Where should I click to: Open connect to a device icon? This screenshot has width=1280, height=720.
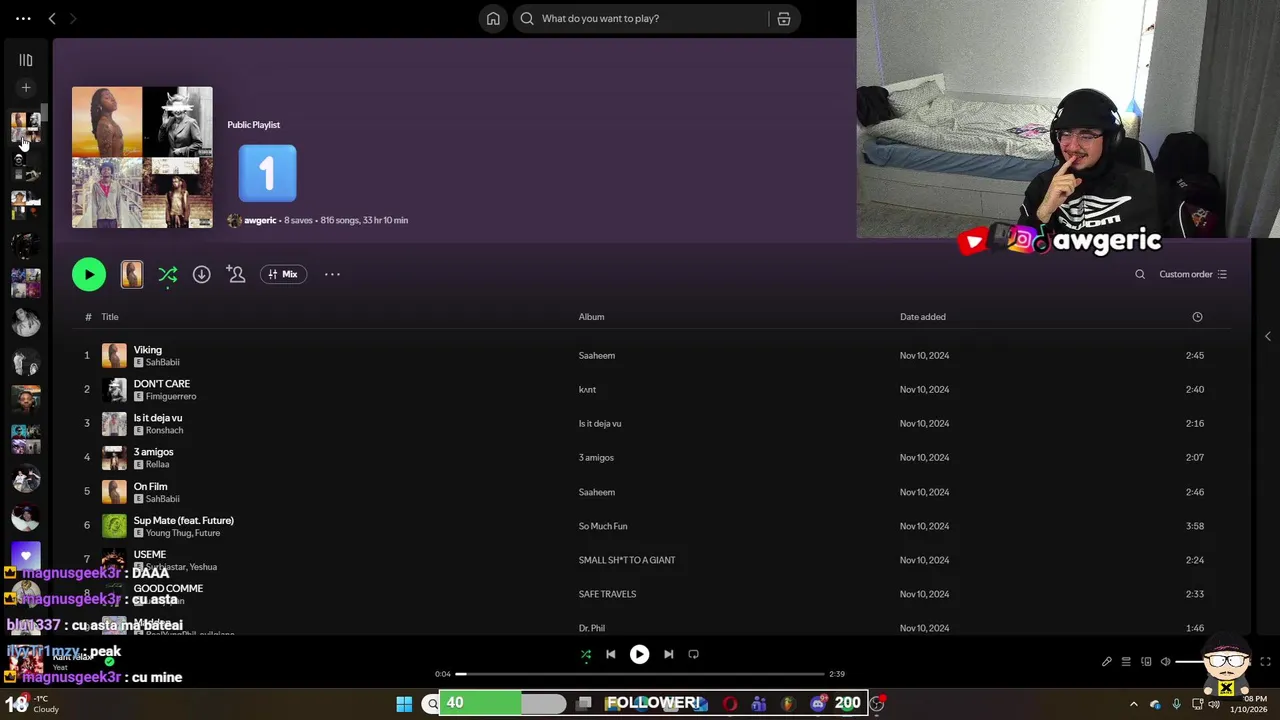pyautogui.click(x=1146, y=662)
